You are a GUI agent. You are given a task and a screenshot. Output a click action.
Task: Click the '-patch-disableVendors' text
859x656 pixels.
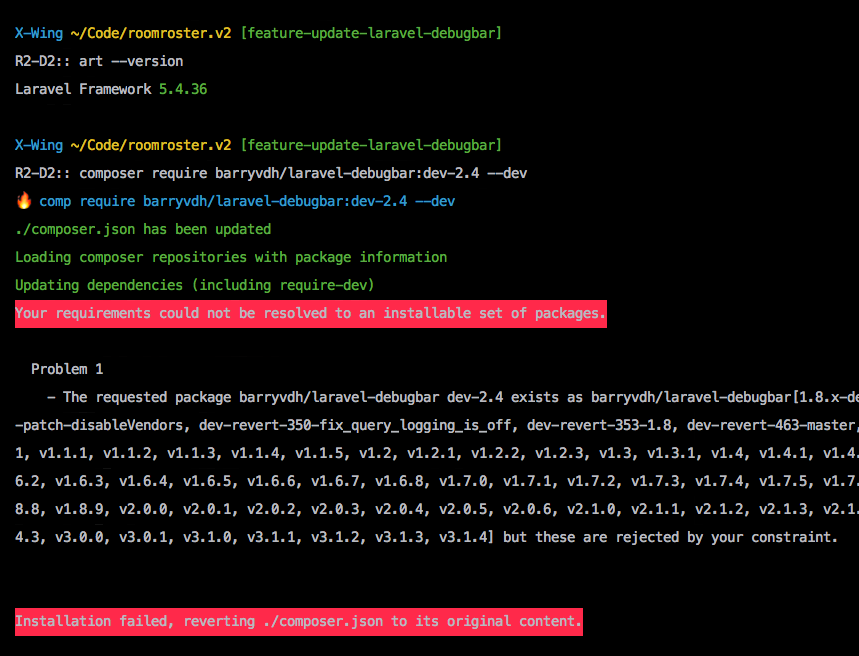(x=99, y=425)
